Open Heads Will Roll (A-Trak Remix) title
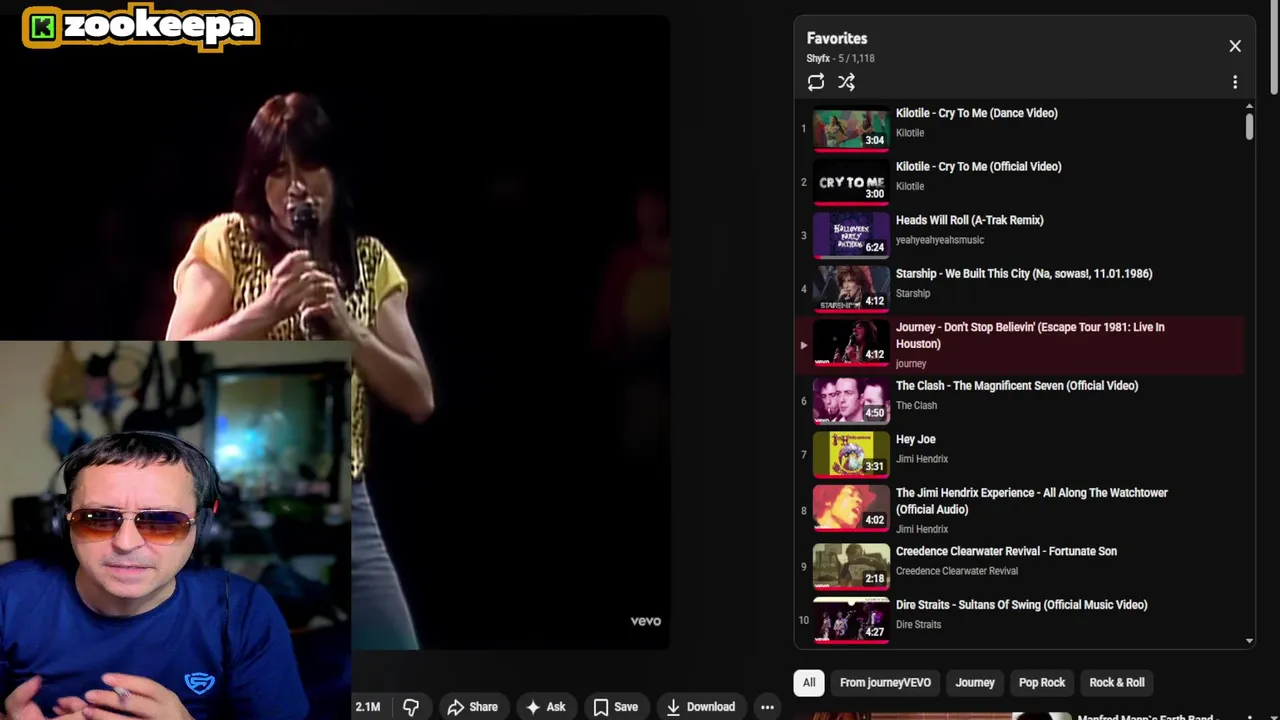Image resolution: width=1280 pixels, height=720 pixels. [x=969, y=220]
